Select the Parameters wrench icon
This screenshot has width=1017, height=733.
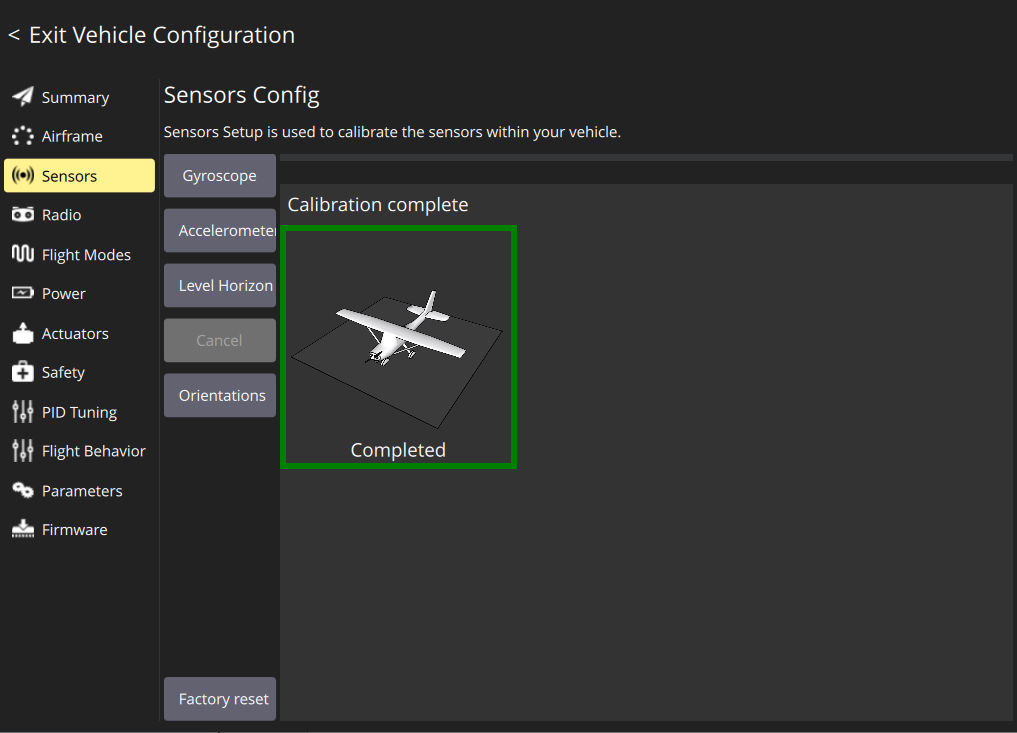pos(21,490)
